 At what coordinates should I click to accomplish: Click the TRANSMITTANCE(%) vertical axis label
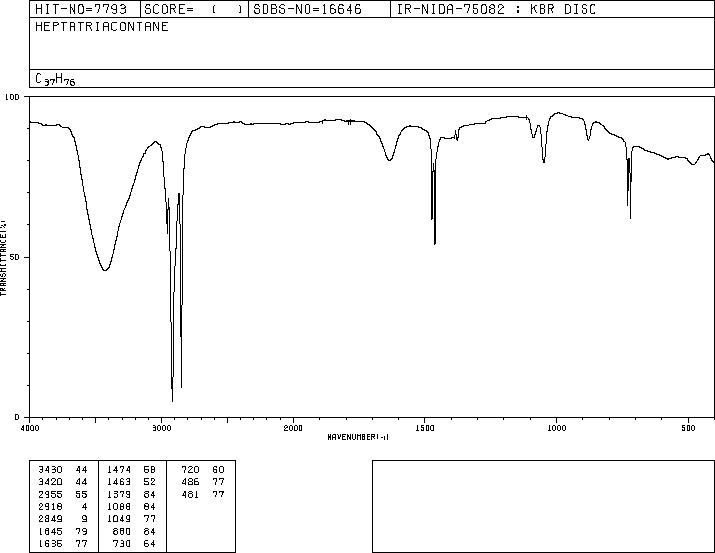3,258
